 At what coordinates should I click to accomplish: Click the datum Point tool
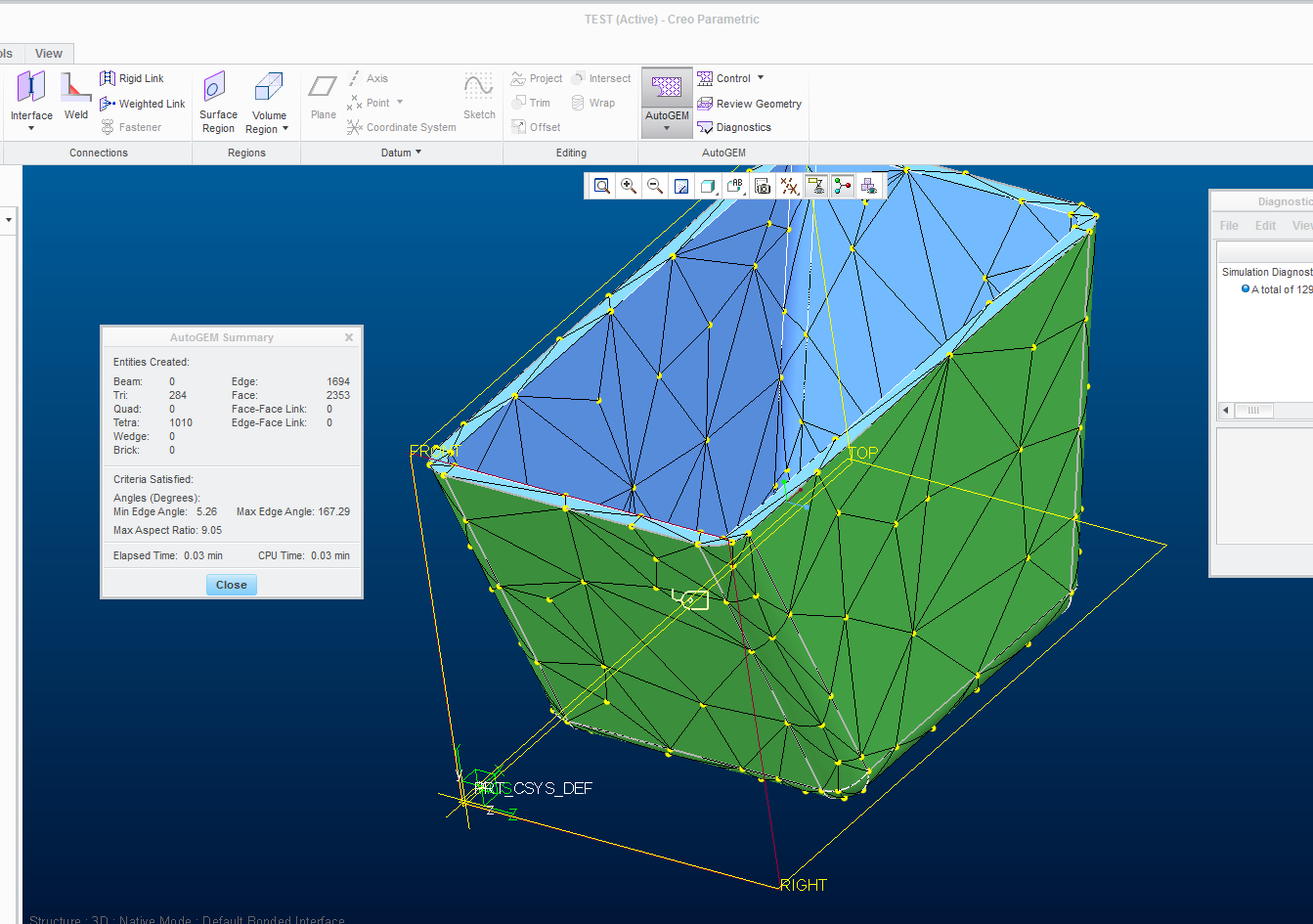pyautogui.click(x=369, y=103)
